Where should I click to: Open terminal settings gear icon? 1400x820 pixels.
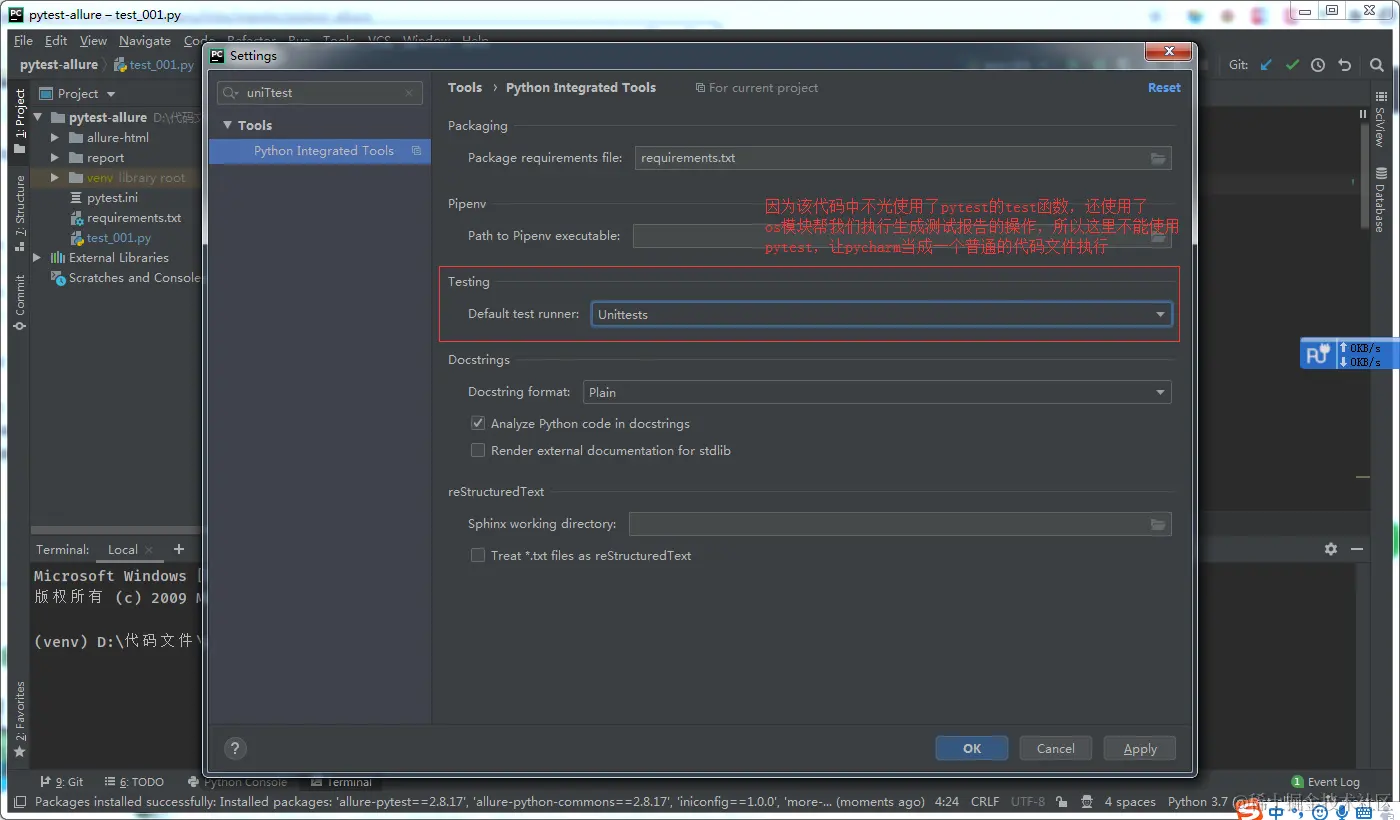click(x=1330, y=549)
